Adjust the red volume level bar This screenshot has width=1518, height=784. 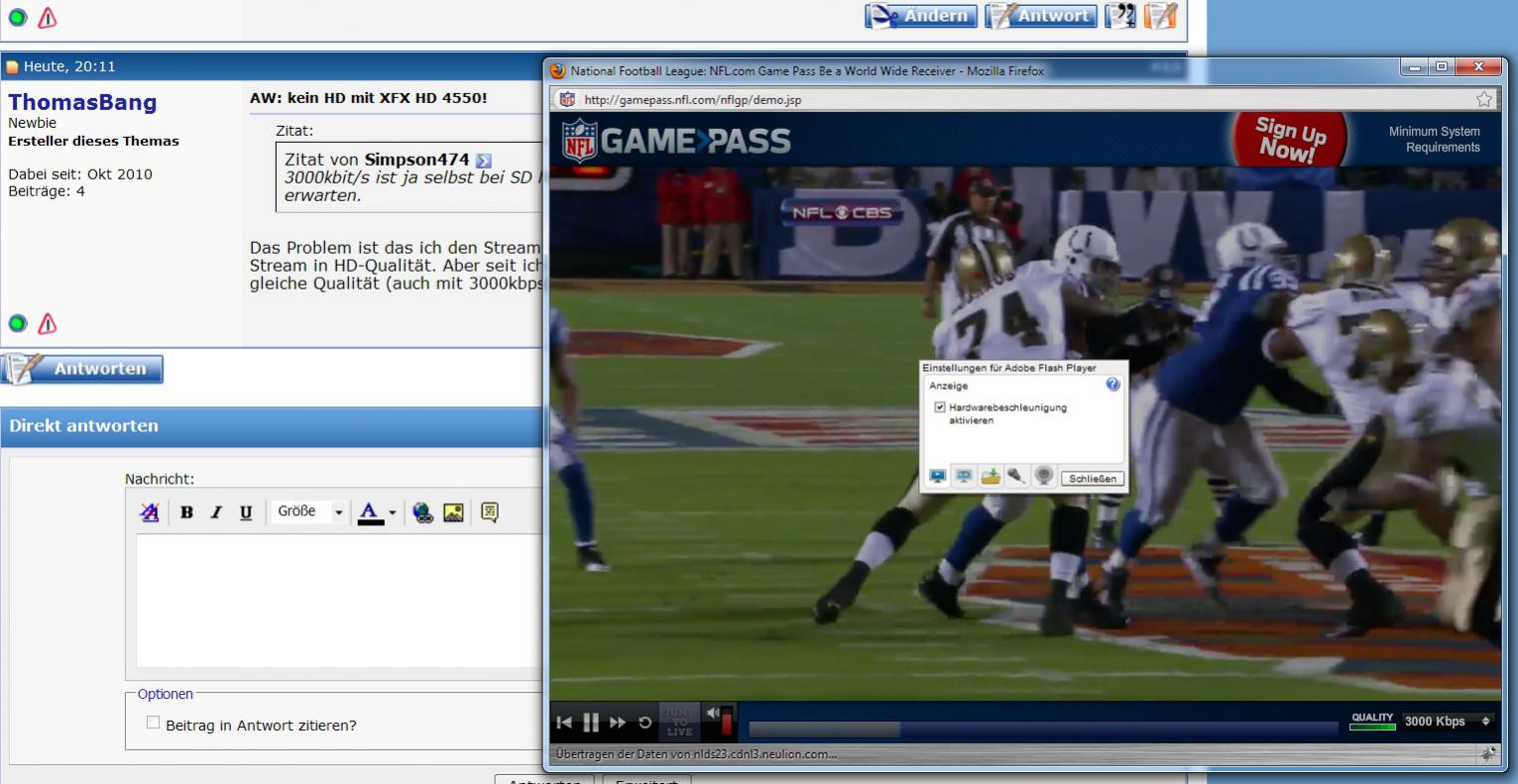tap(726, 723)
